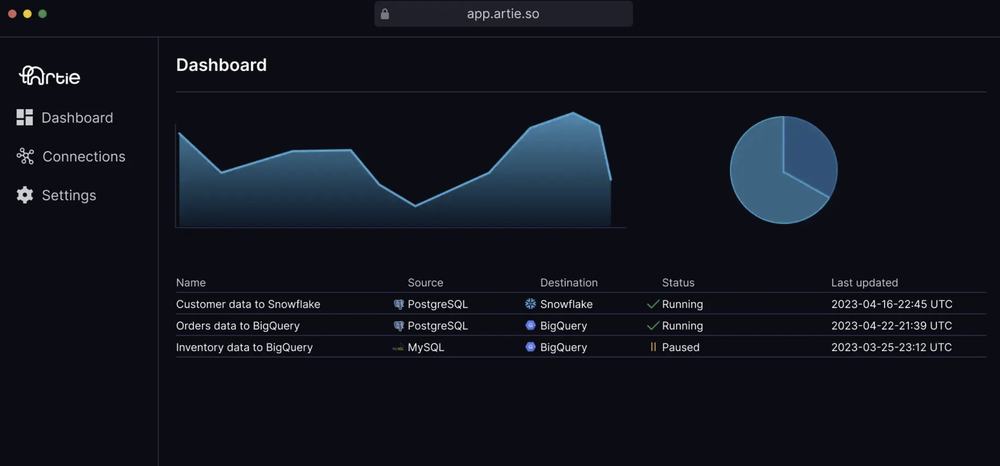Click the Dashboard page heading
This screenshot has width=1000, height=466.
[221, 65]
